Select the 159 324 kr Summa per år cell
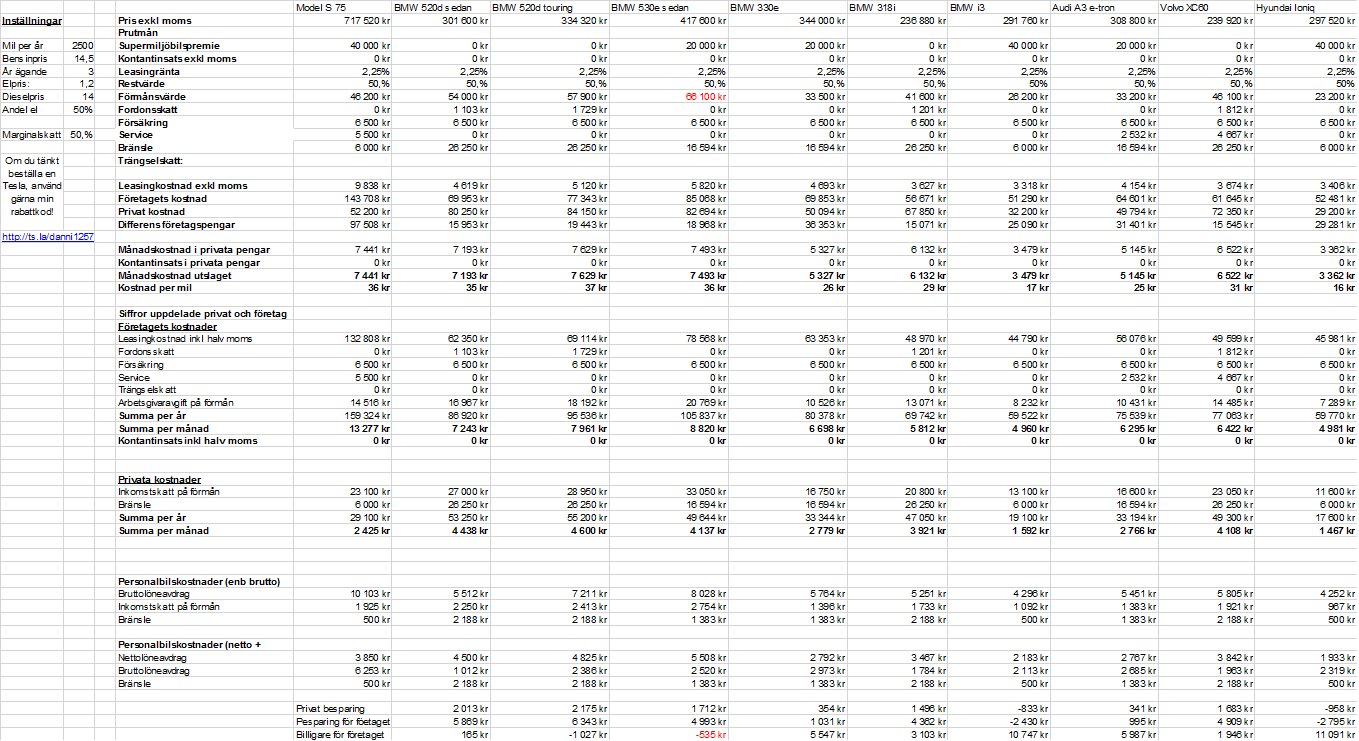The image size is (1359, 741). point(367,416)
